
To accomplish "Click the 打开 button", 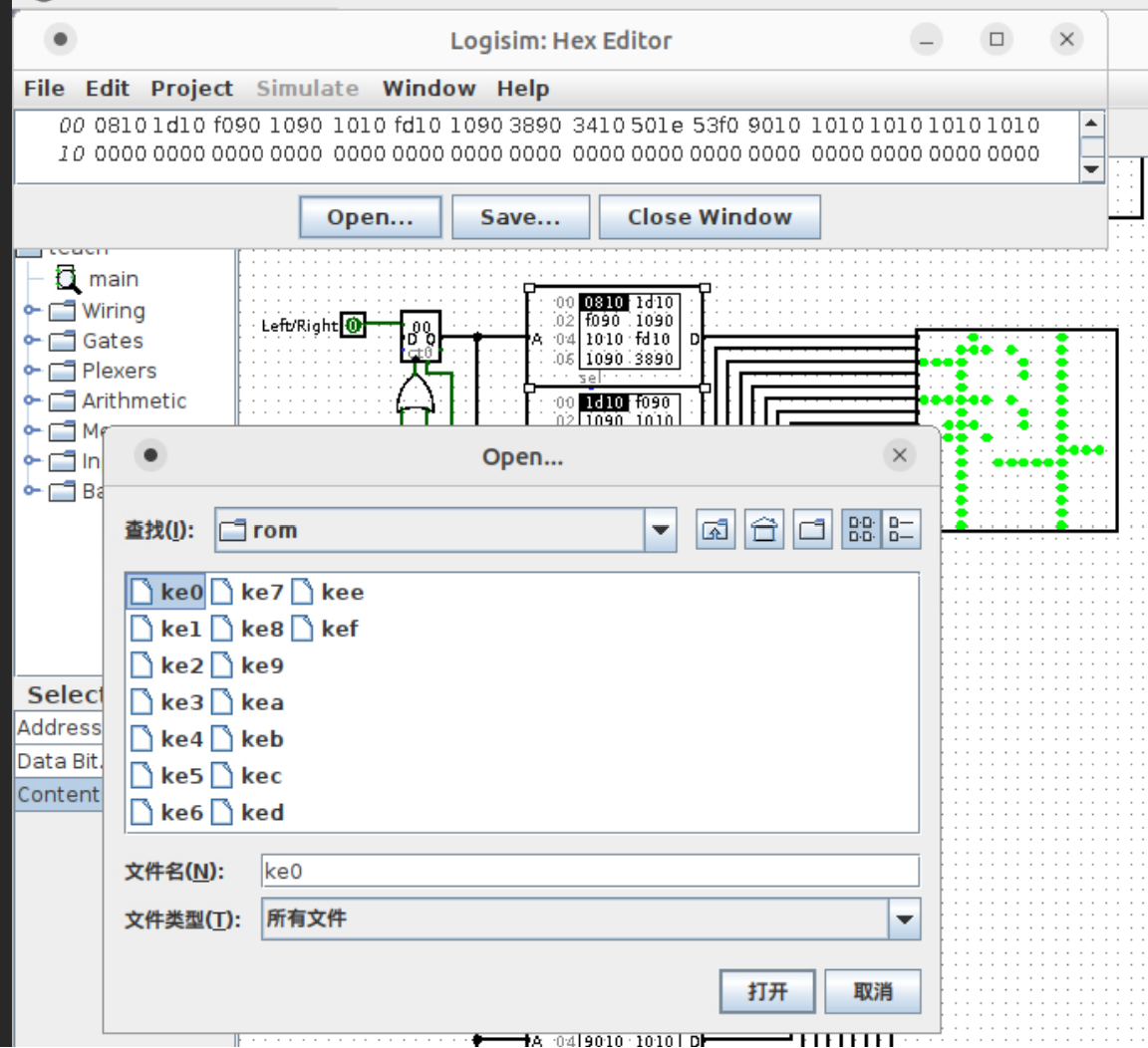I will 766,991.
